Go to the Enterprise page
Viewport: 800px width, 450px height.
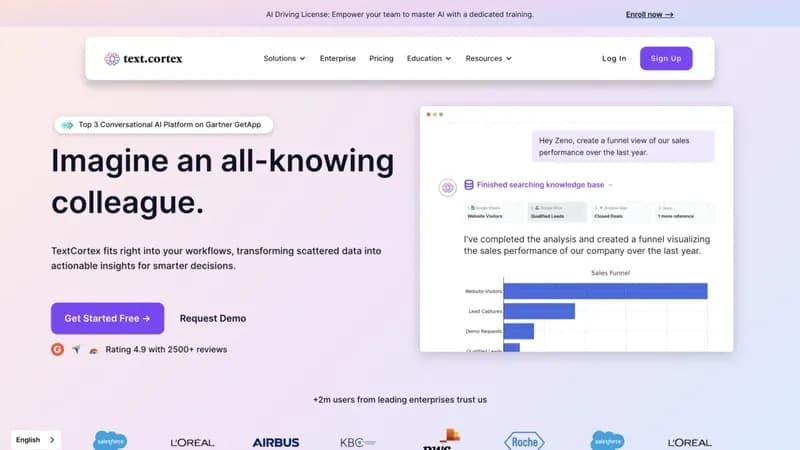[338, 59]
